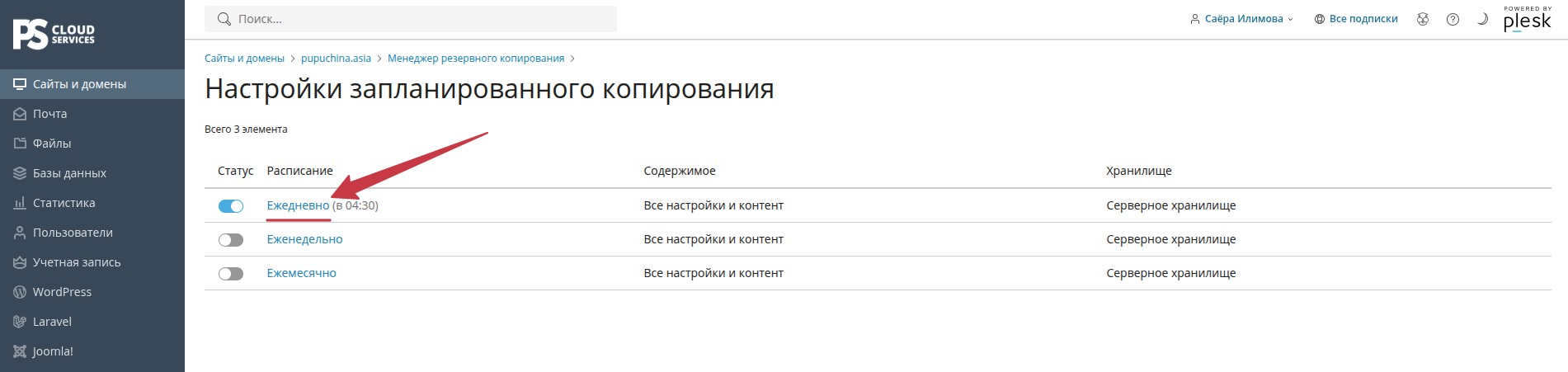The height and width of the screenshot is (372, 1568).
Task: Focus the Поиск search field
Action: click(411, 19)
